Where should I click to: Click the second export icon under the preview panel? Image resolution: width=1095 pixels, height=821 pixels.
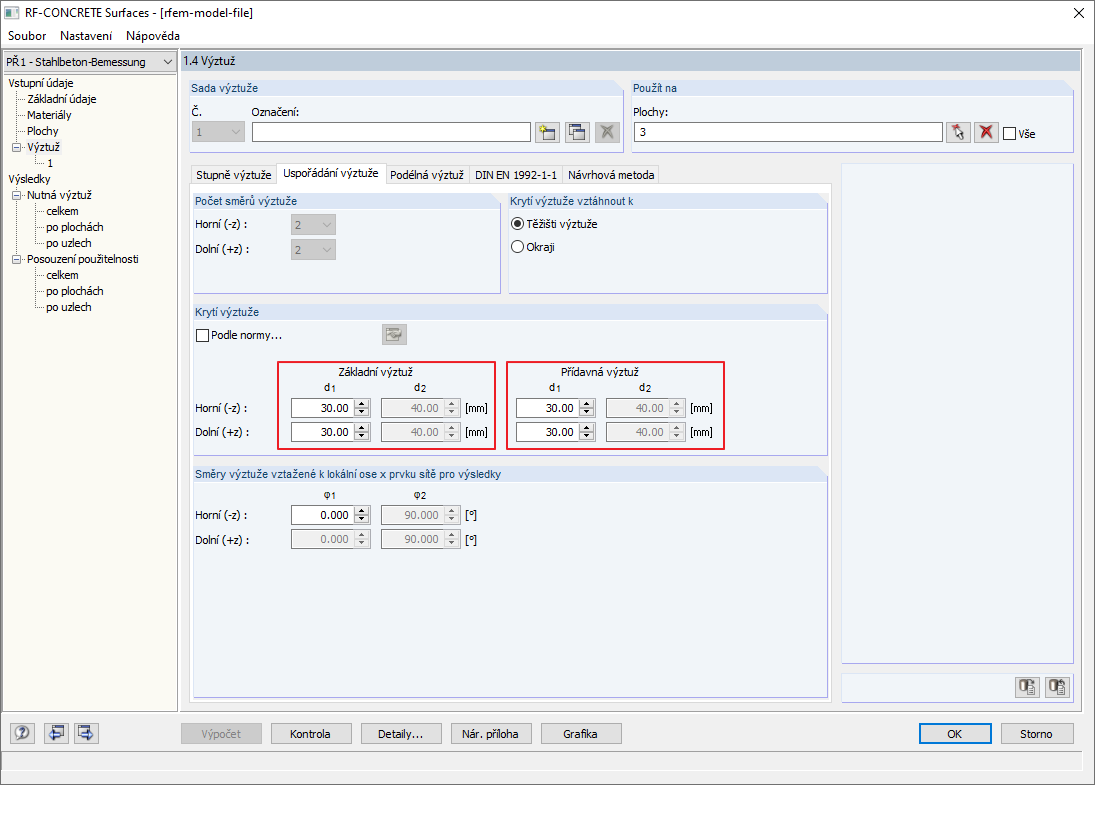(x=1057, y=687)
